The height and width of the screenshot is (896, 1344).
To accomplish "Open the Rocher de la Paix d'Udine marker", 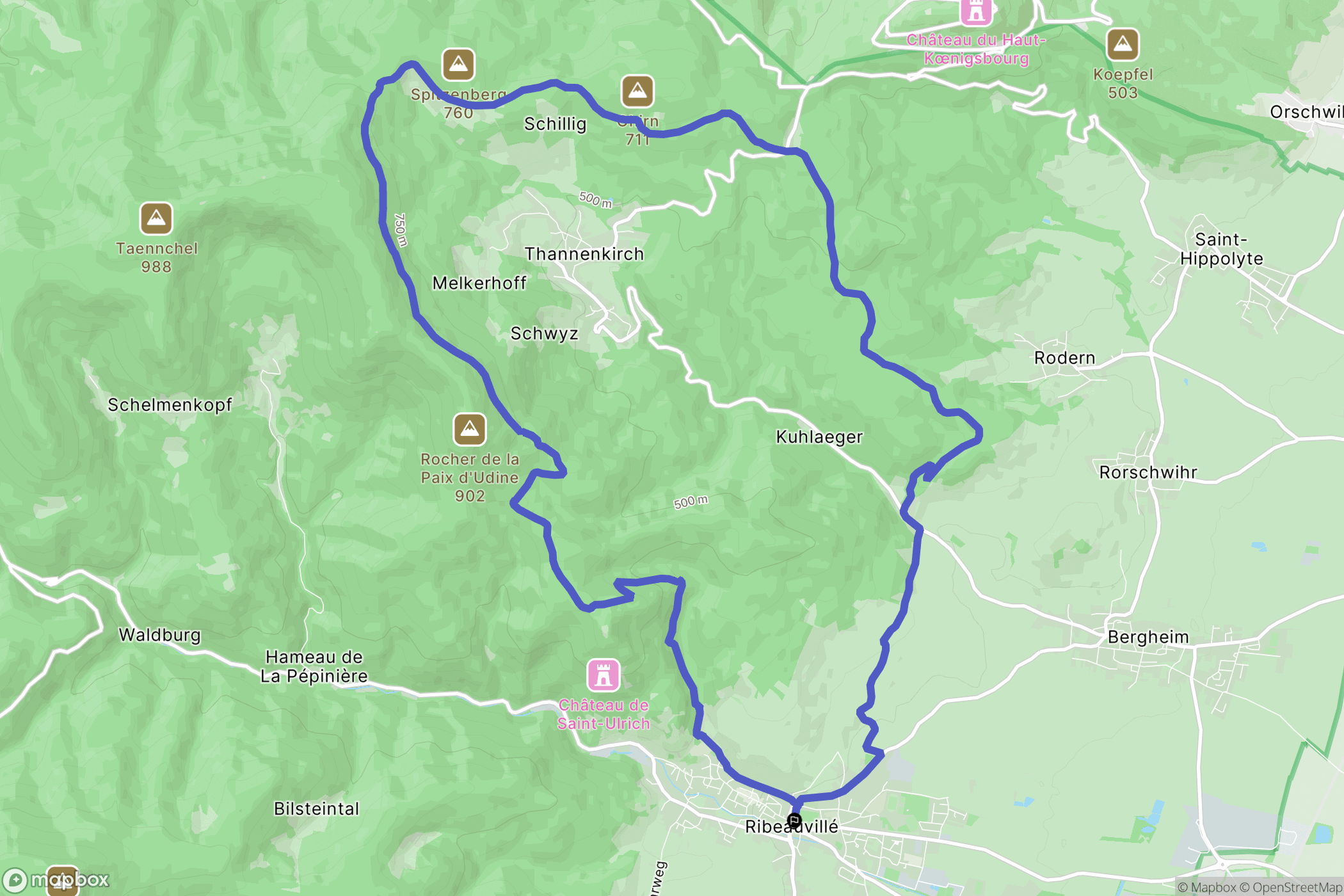I will tap(470, 429).
